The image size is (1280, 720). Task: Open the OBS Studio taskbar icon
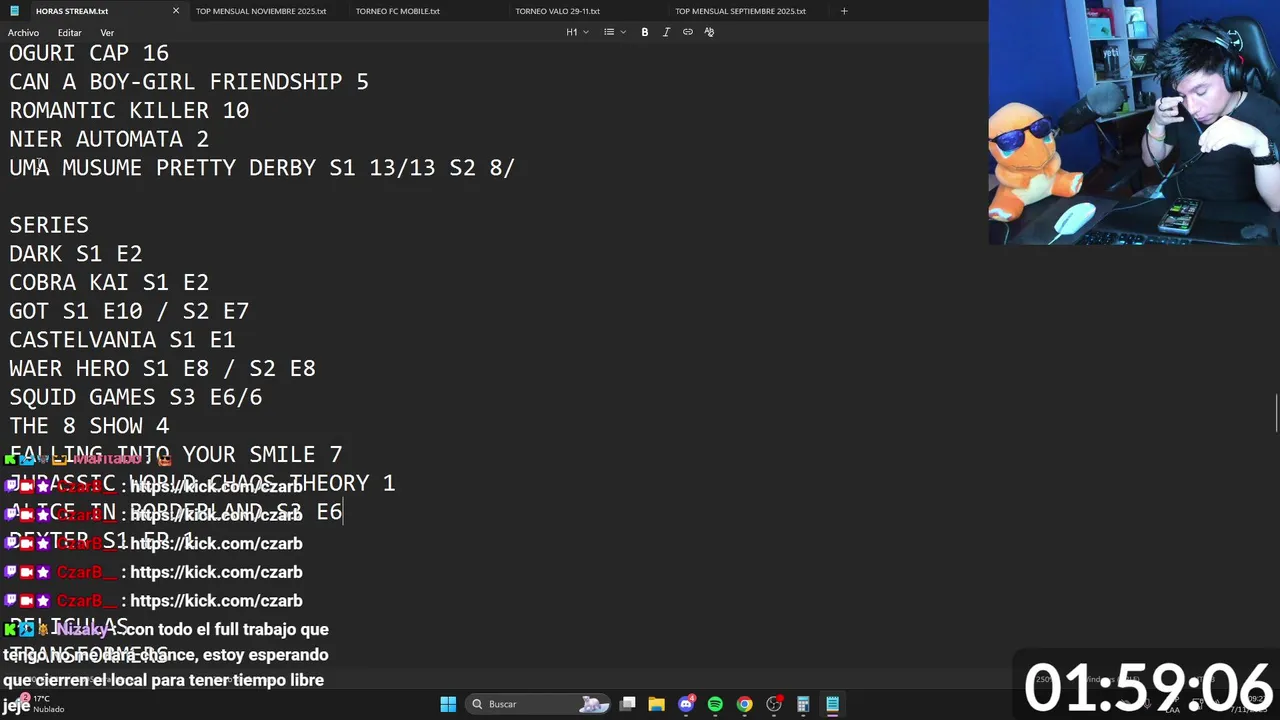pos(774,704)
